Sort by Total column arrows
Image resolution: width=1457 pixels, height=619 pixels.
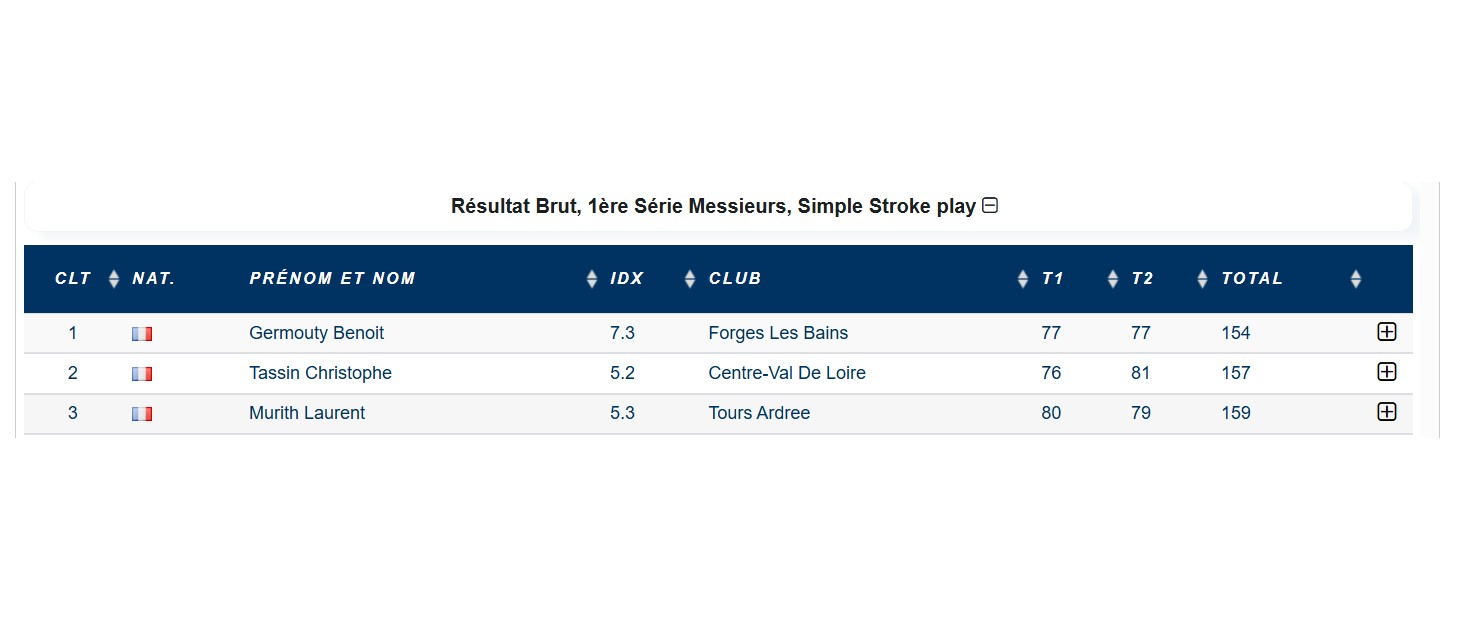click(x=1355, y=279)
